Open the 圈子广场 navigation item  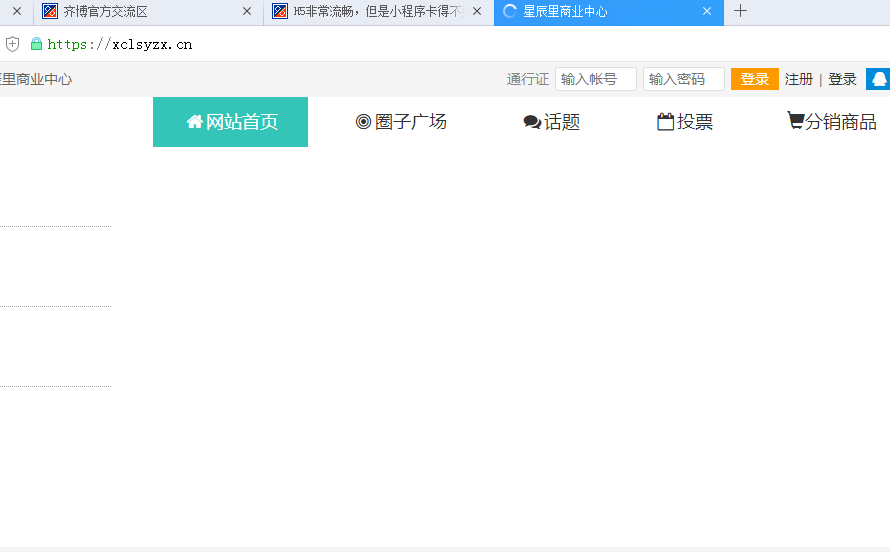[401, 122]
